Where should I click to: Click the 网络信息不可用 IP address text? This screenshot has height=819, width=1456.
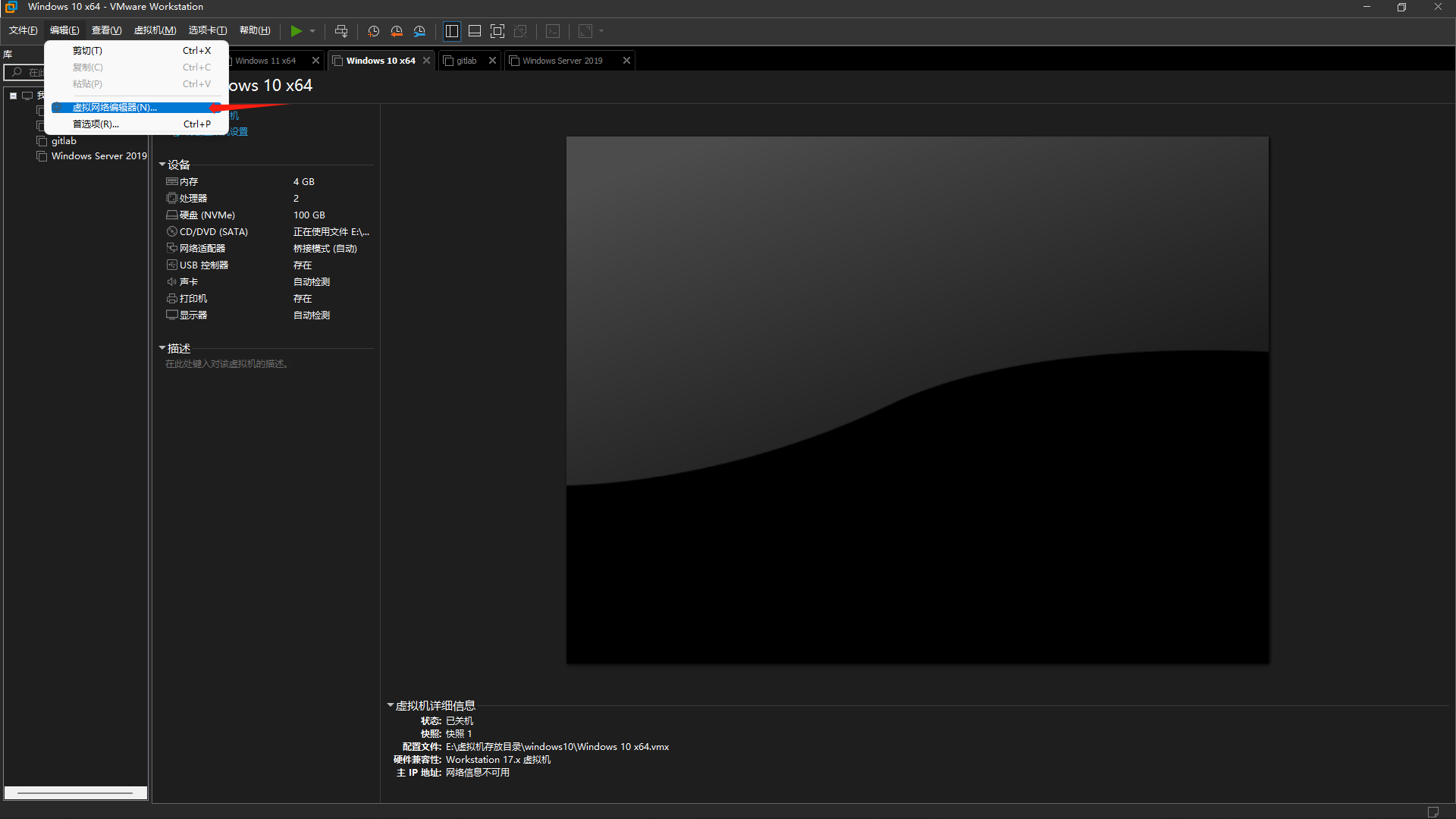click(478, 773)
